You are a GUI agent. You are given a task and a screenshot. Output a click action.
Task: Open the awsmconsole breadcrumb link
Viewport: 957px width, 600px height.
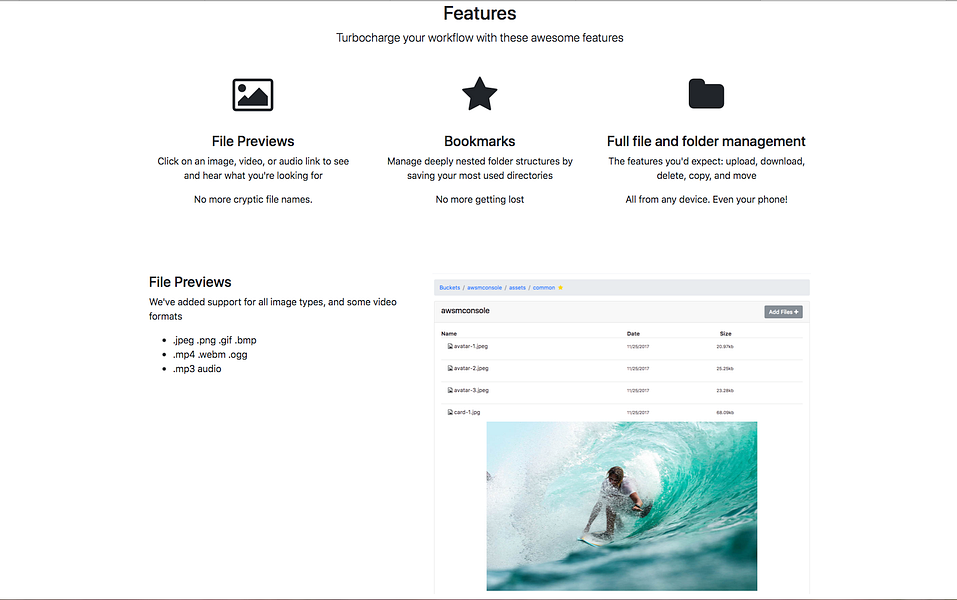[485, 287]
